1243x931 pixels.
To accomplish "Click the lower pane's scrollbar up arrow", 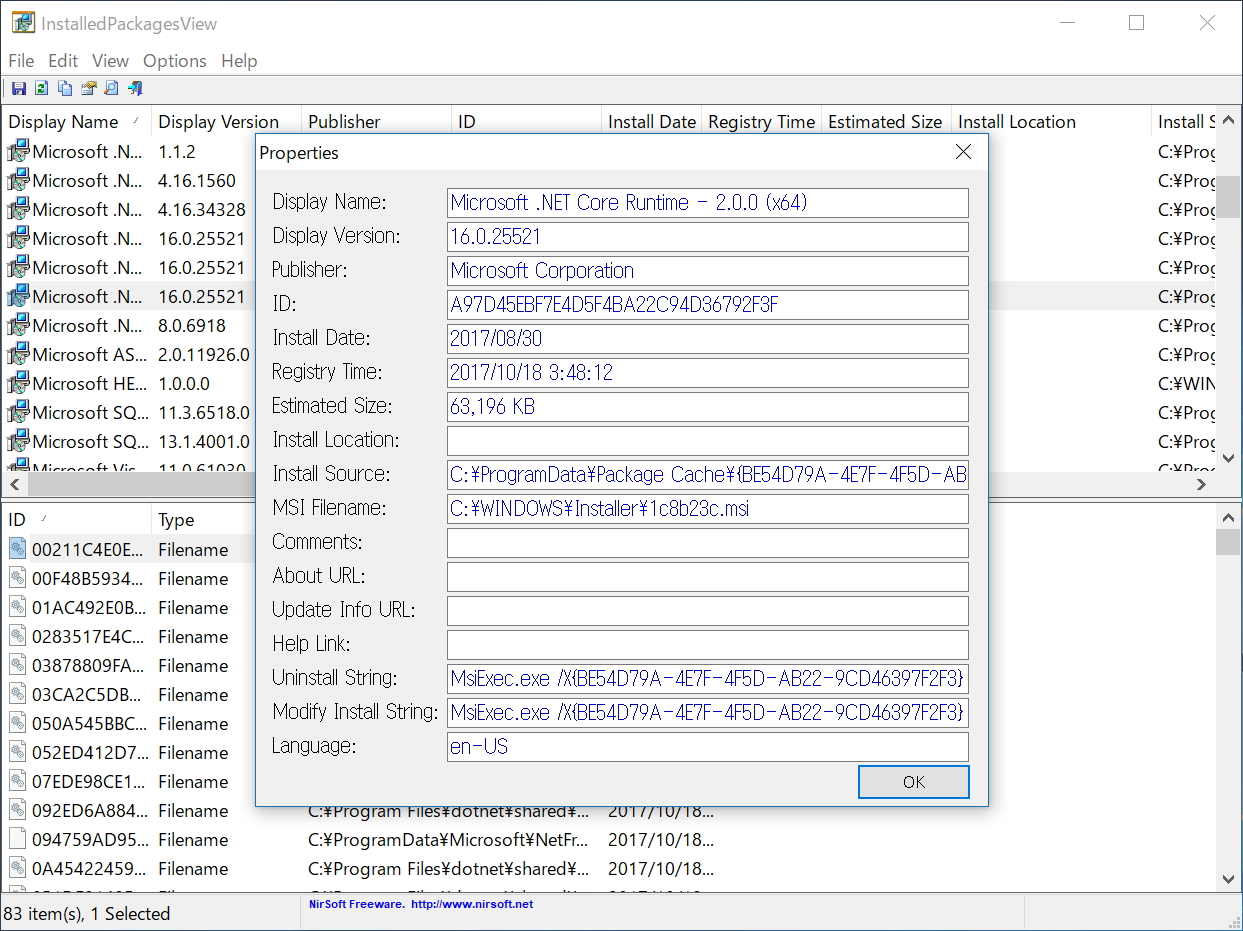I will click(x=1229, y=518).
